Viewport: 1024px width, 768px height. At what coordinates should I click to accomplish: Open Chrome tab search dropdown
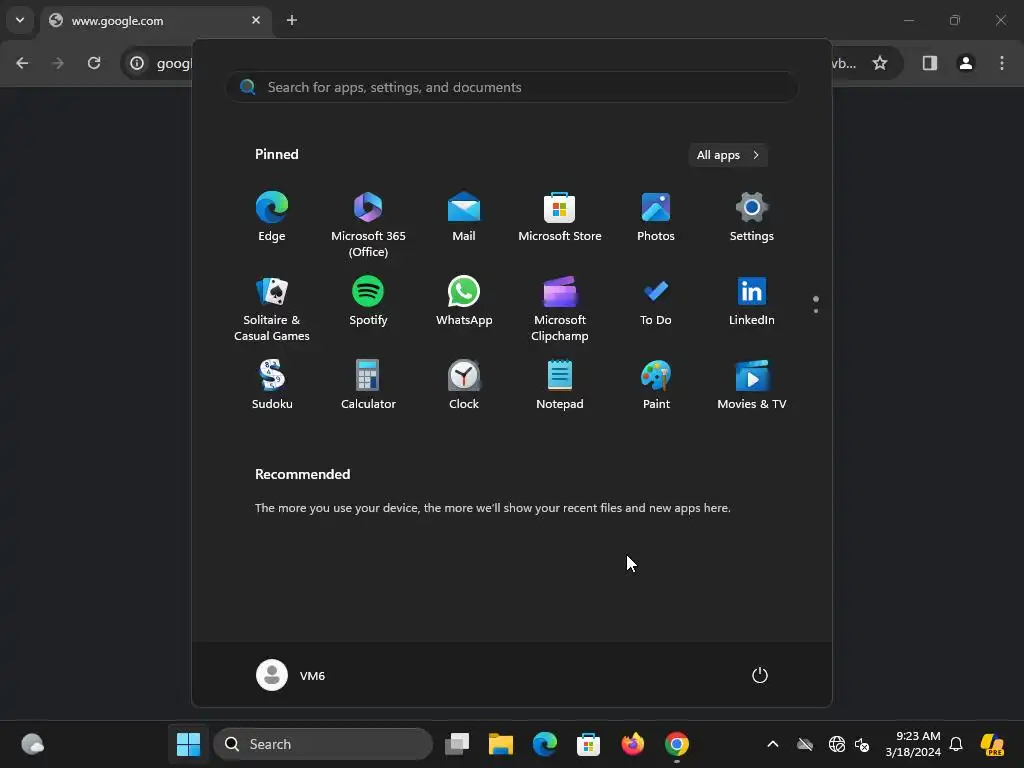tap(20, 20)
